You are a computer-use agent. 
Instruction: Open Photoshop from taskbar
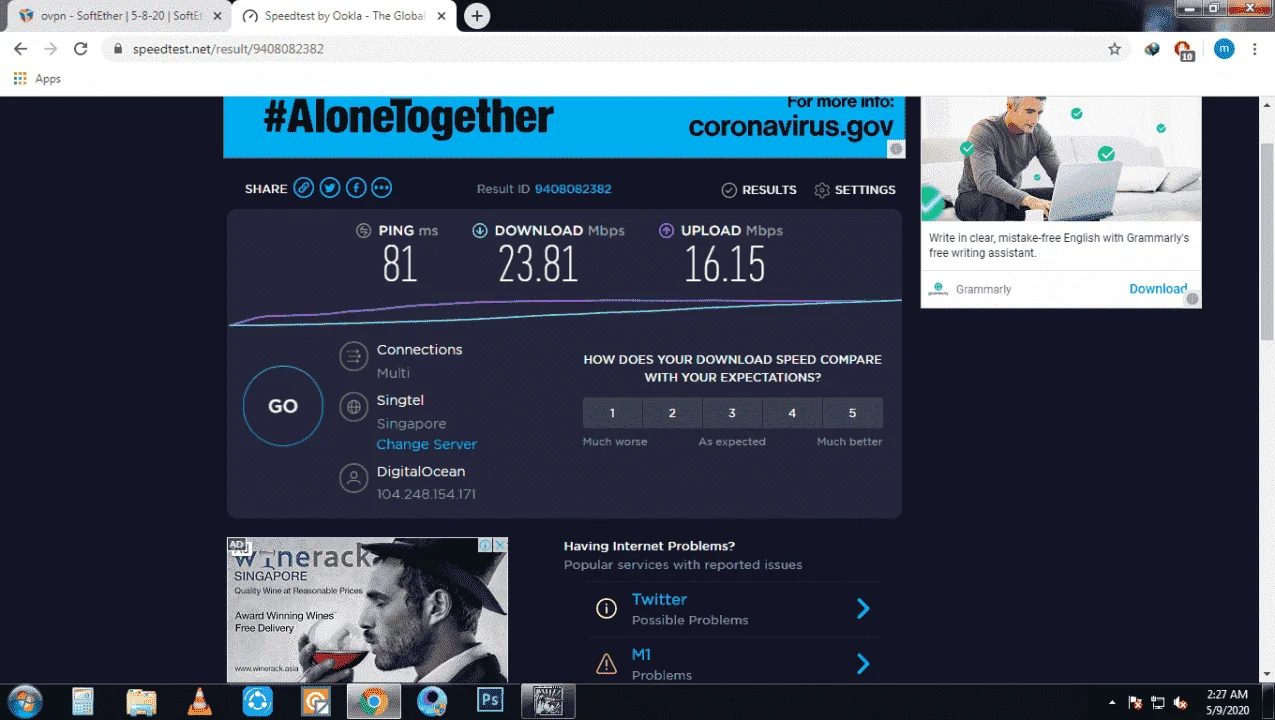(490, 701)
